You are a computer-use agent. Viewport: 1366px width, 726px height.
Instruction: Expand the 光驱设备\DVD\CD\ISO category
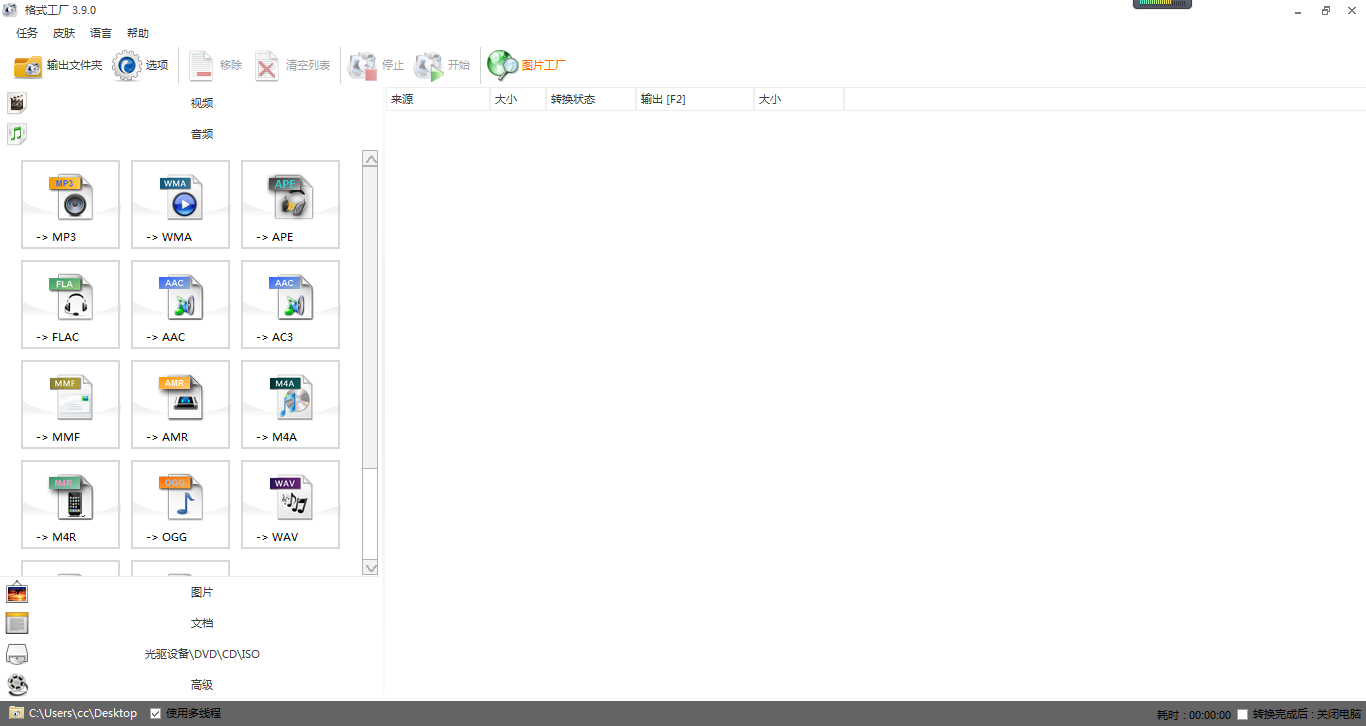[x=201, y=654]
